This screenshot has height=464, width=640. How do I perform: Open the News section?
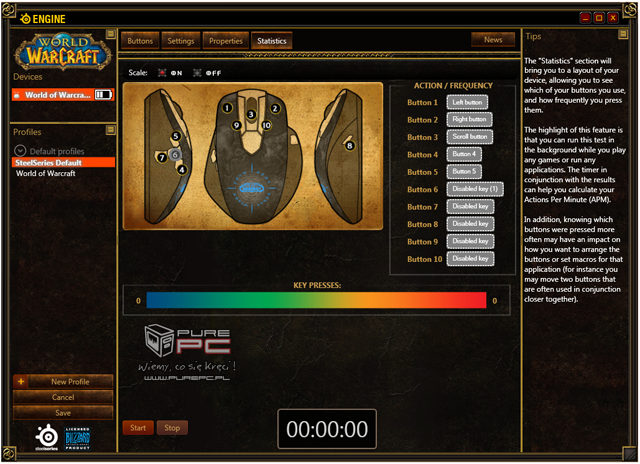click(x=493, y=40)
